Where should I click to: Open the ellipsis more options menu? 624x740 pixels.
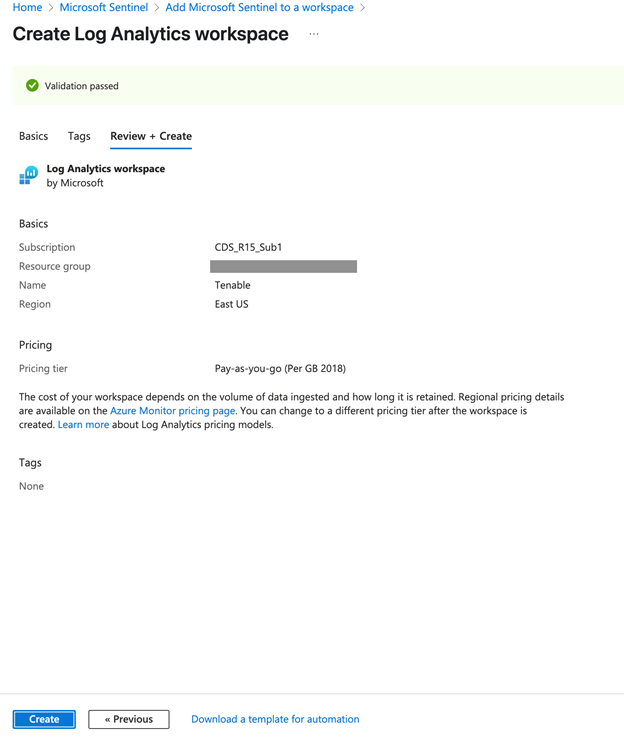pos(314,34)
